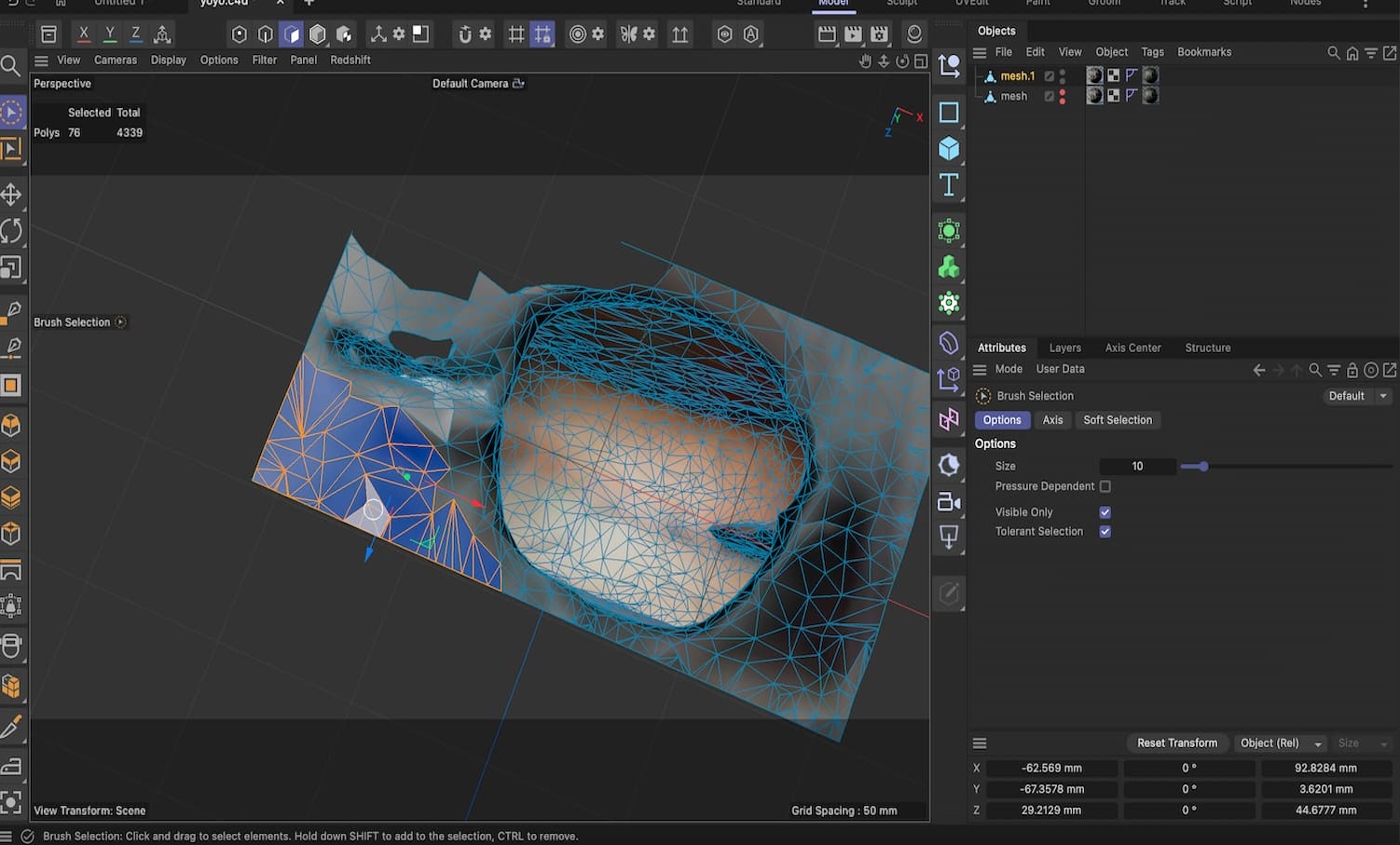
Task: Click the Reset Transform button
Action: tap(1177, 743)
